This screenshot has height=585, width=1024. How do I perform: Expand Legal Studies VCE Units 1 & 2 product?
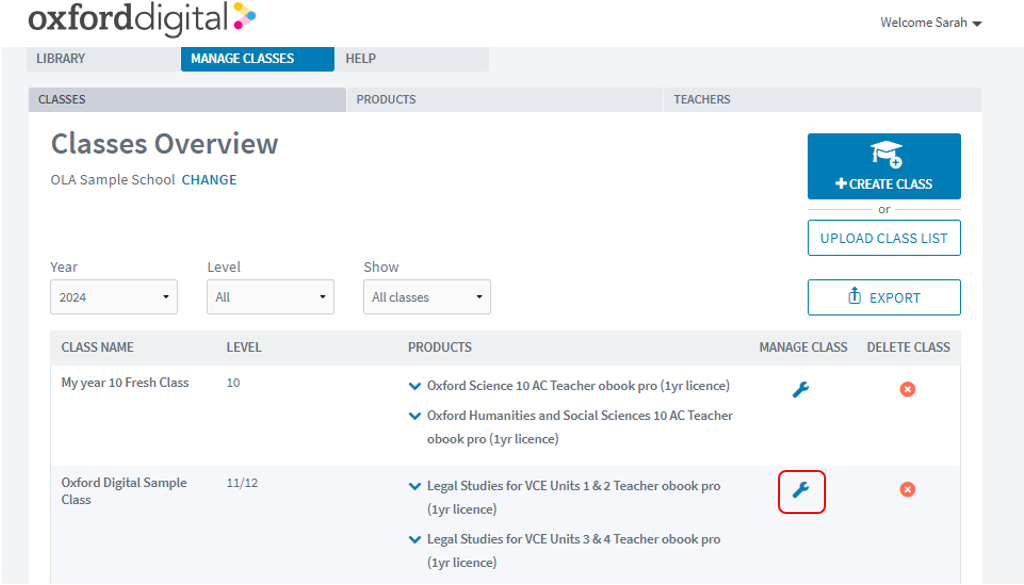coord(414,486)
